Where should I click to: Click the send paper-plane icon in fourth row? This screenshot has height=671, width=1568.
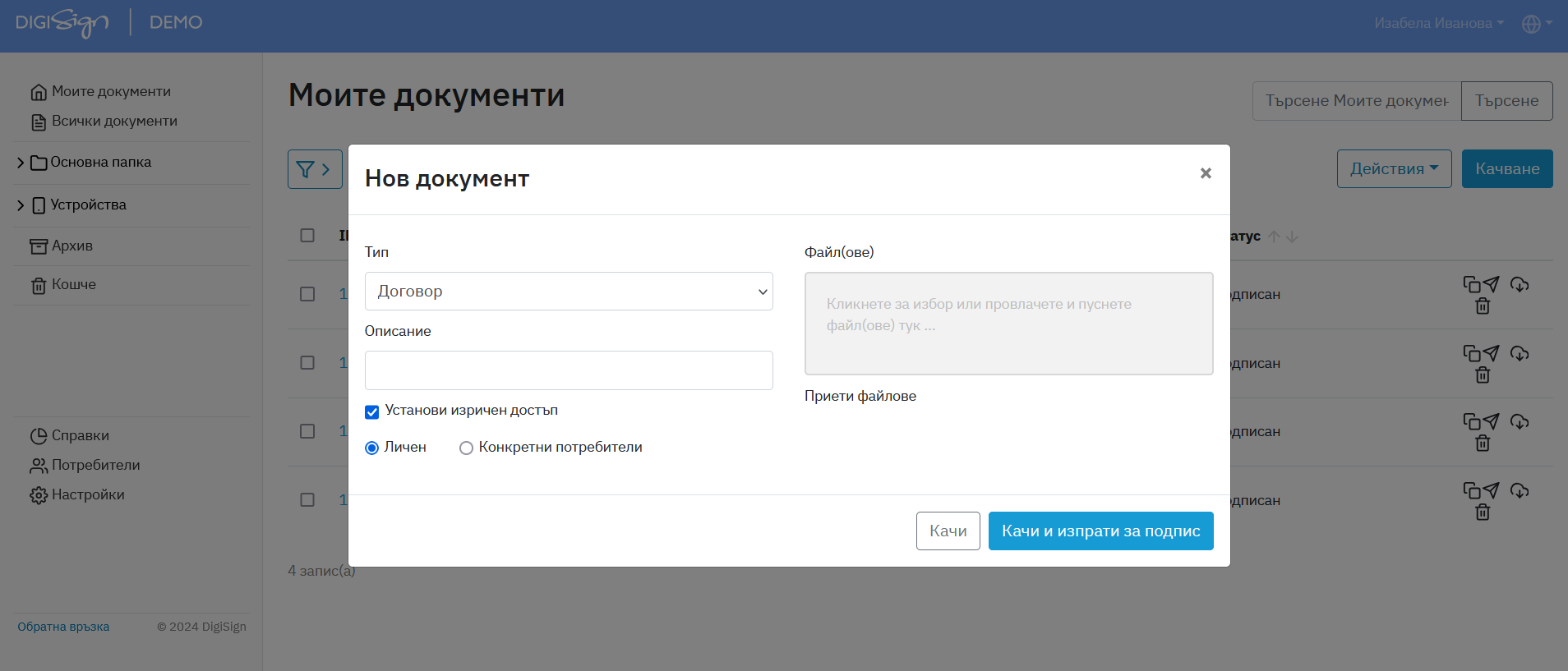(x=1491, y=490)
